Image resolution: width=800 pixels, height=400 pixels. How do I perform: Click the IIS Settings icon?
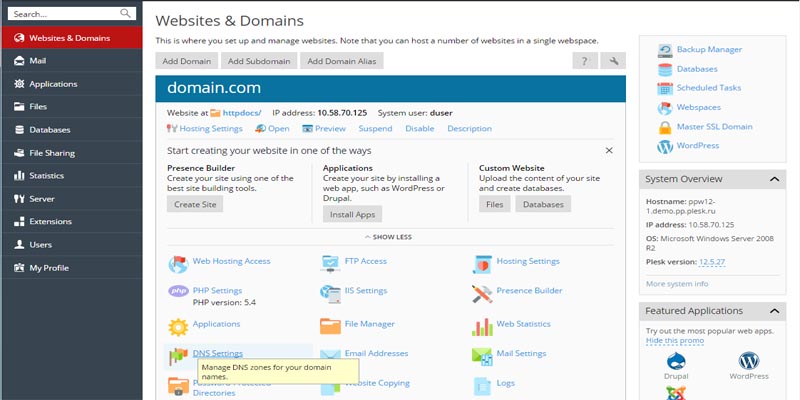click(330, 293)
